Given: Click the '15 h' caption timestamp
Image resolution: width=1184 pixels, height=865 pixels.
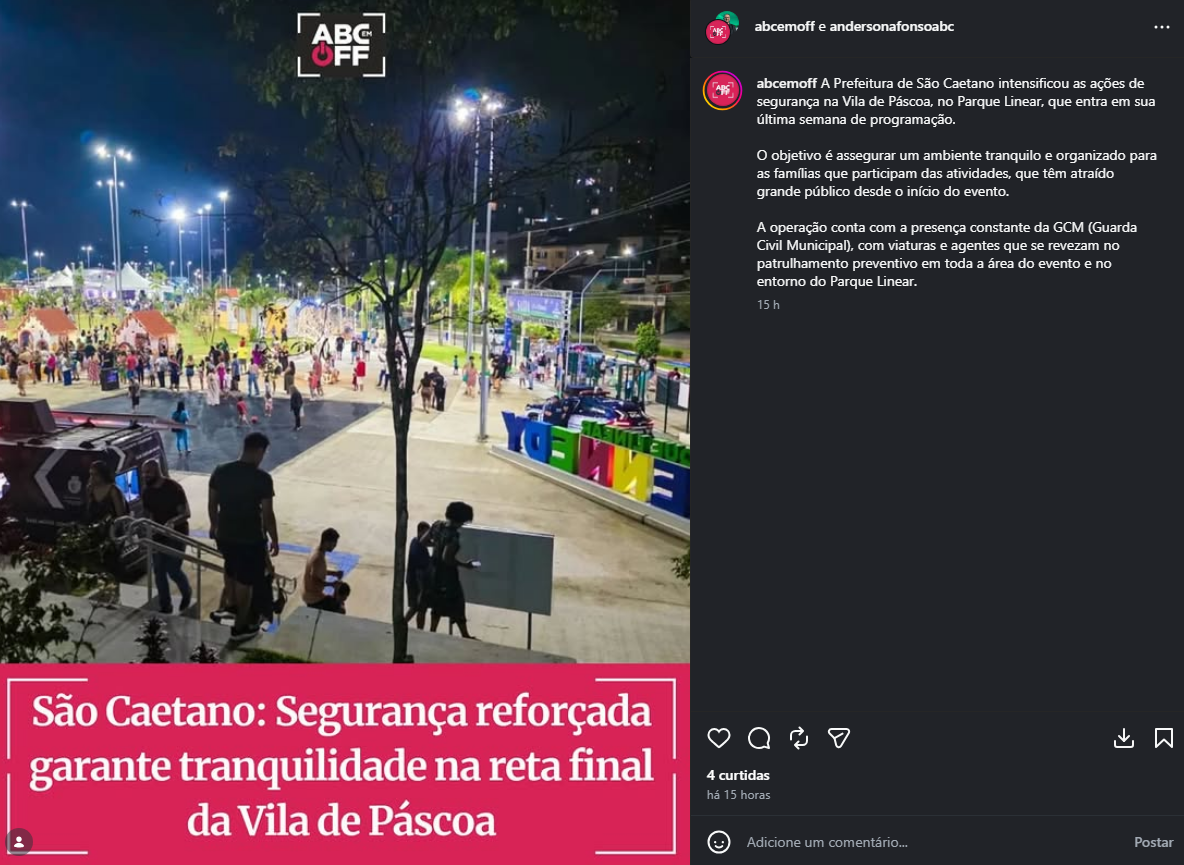Looking at the screenshot, I should (768, 304).
